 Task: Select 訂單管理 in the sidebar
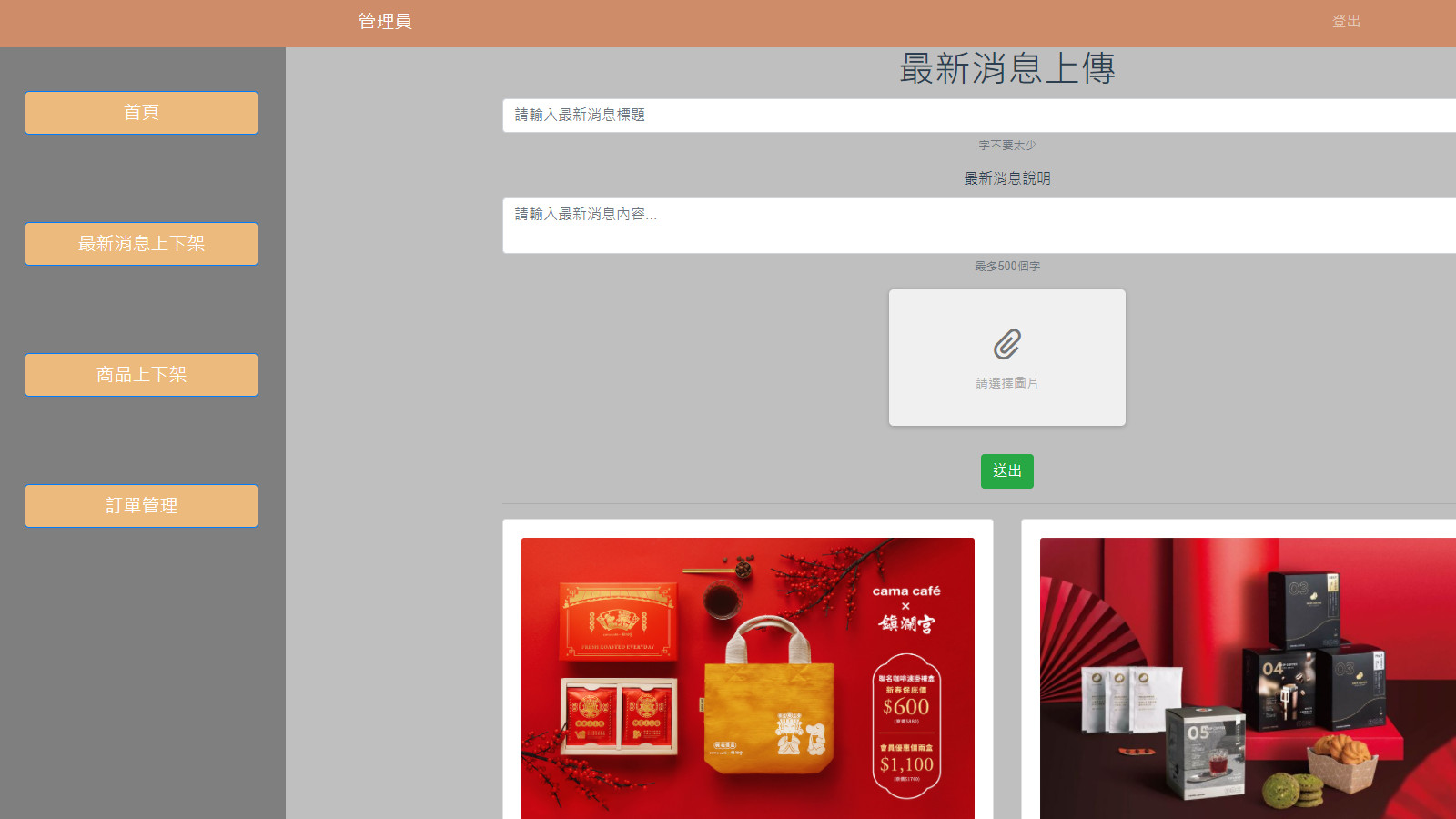click(x=141, y=506)
